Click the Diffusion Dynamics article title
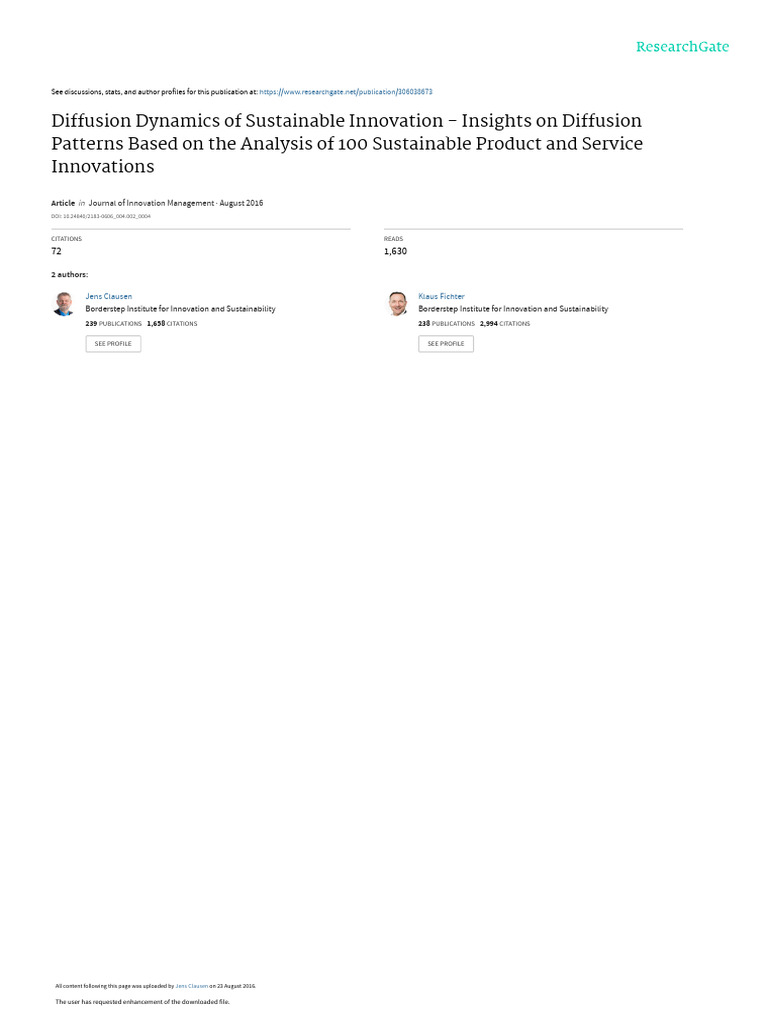 coord(347,143)
